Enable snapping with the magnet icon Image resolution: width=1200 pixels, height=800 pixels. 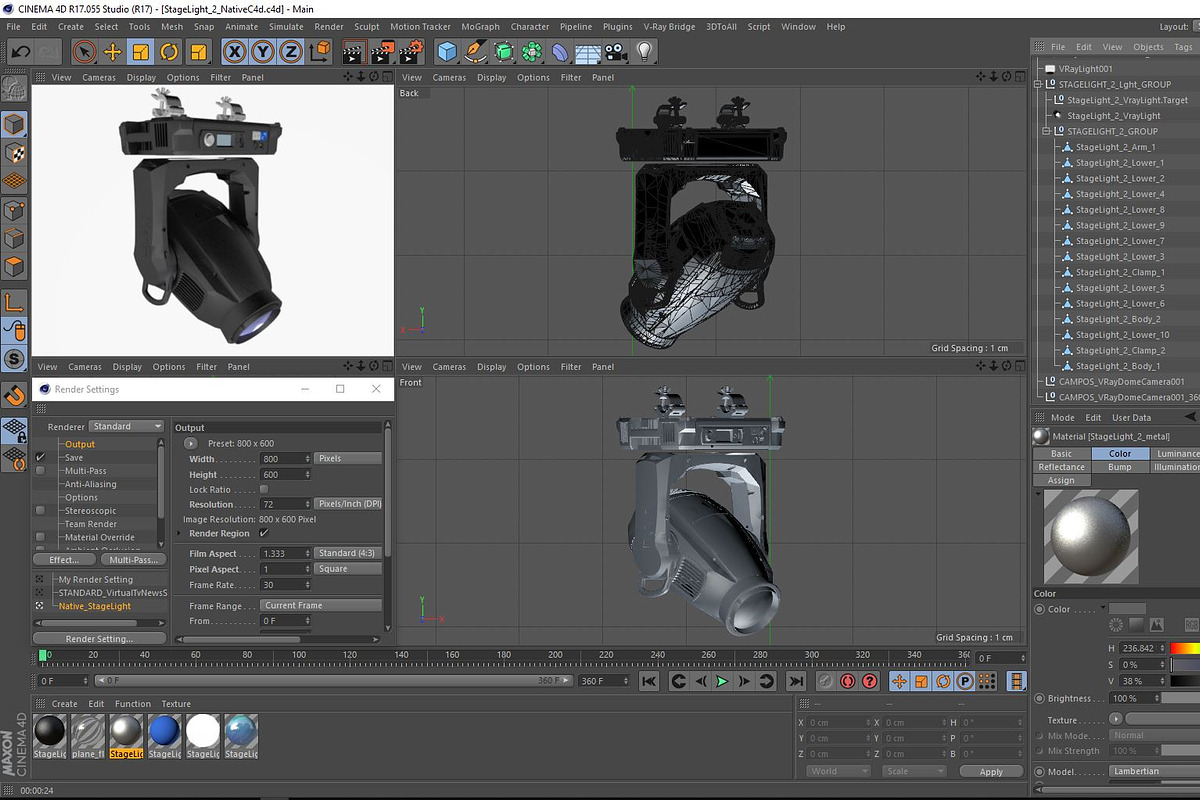(x=14, y=394)
